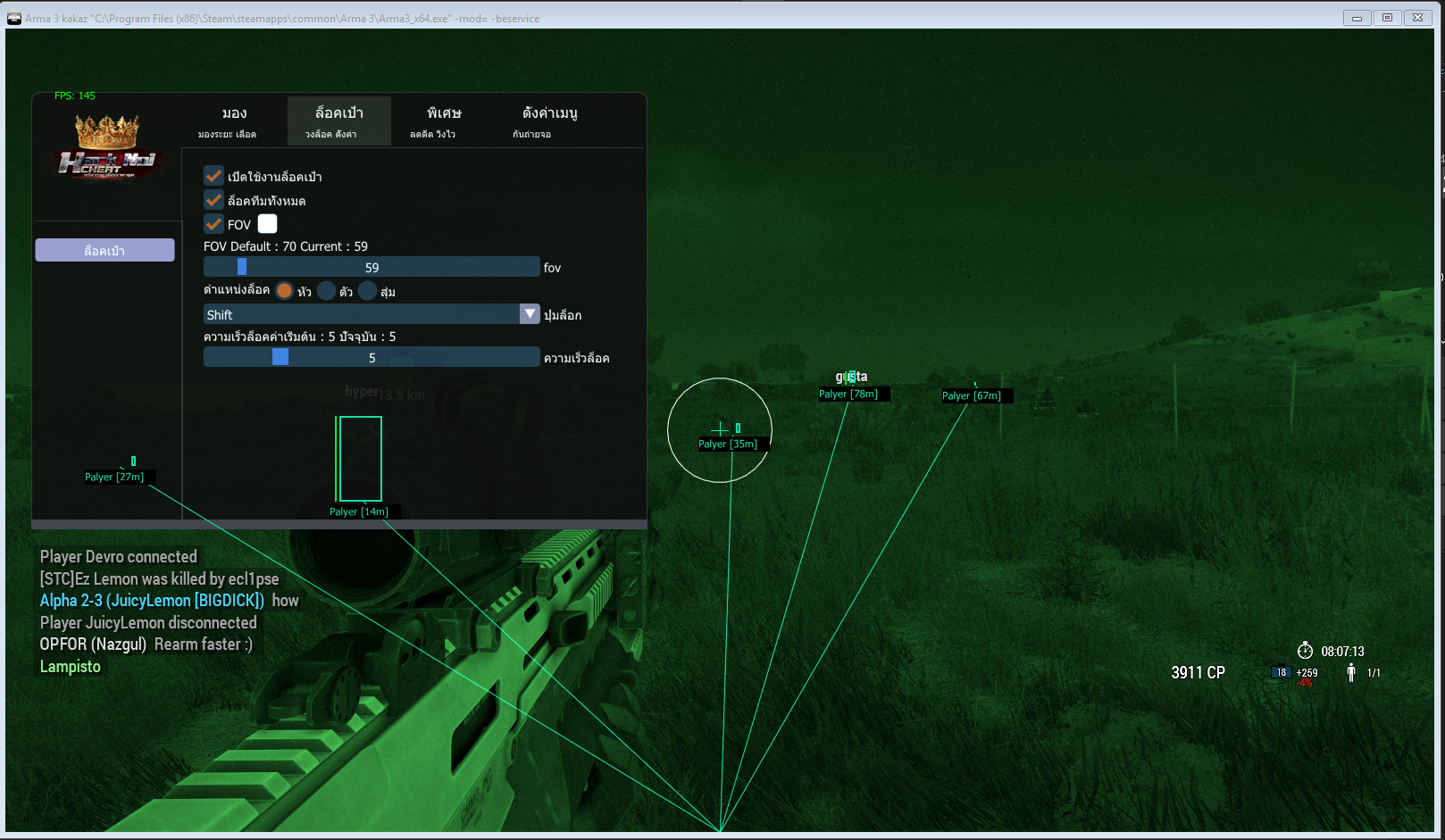Click the Palyer [35m] label
The image size is (1445, 840).
(728, 444)
